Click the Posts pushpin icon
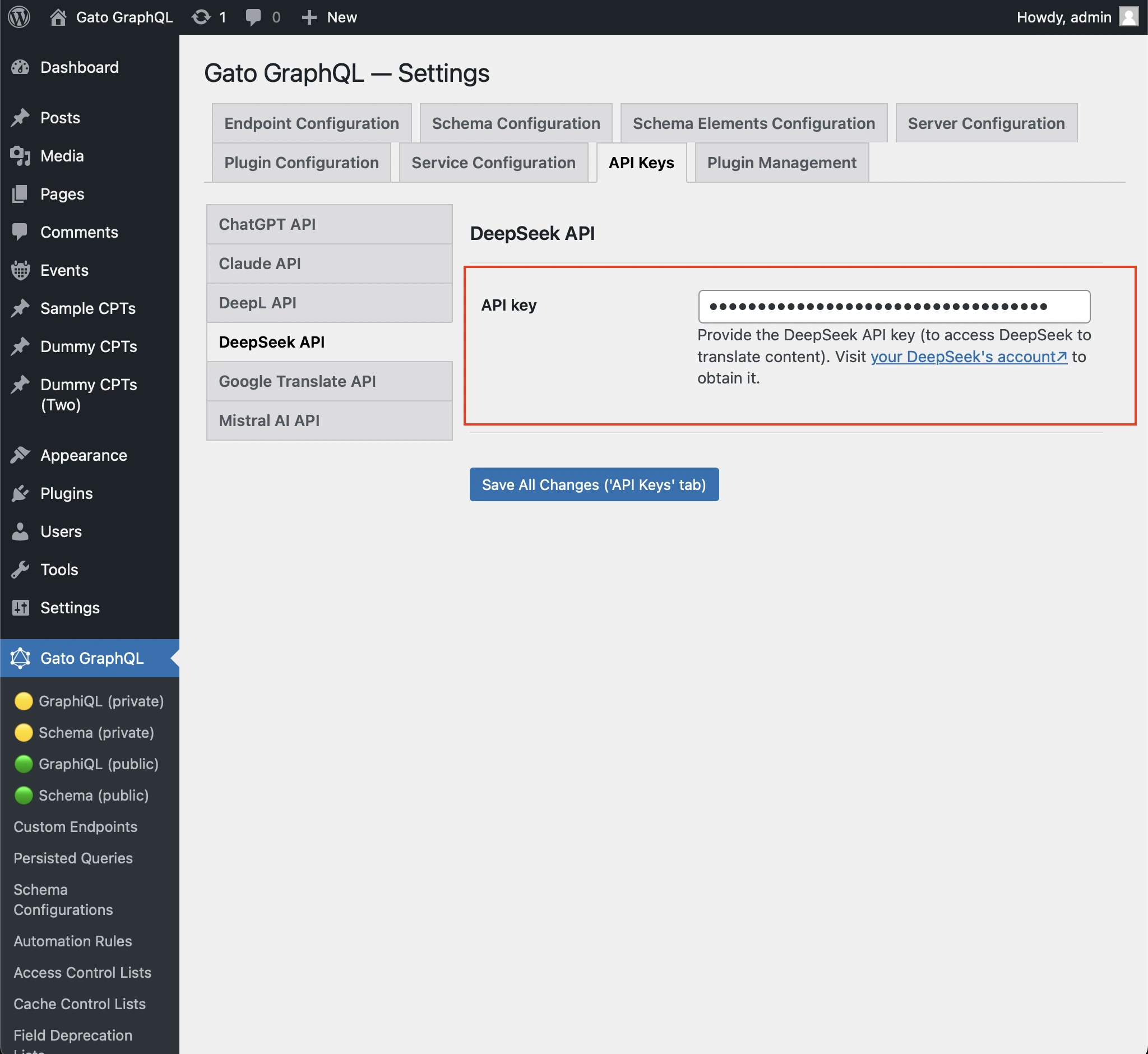This screenshot has height=1054, width=1148. tap(21, 118)
